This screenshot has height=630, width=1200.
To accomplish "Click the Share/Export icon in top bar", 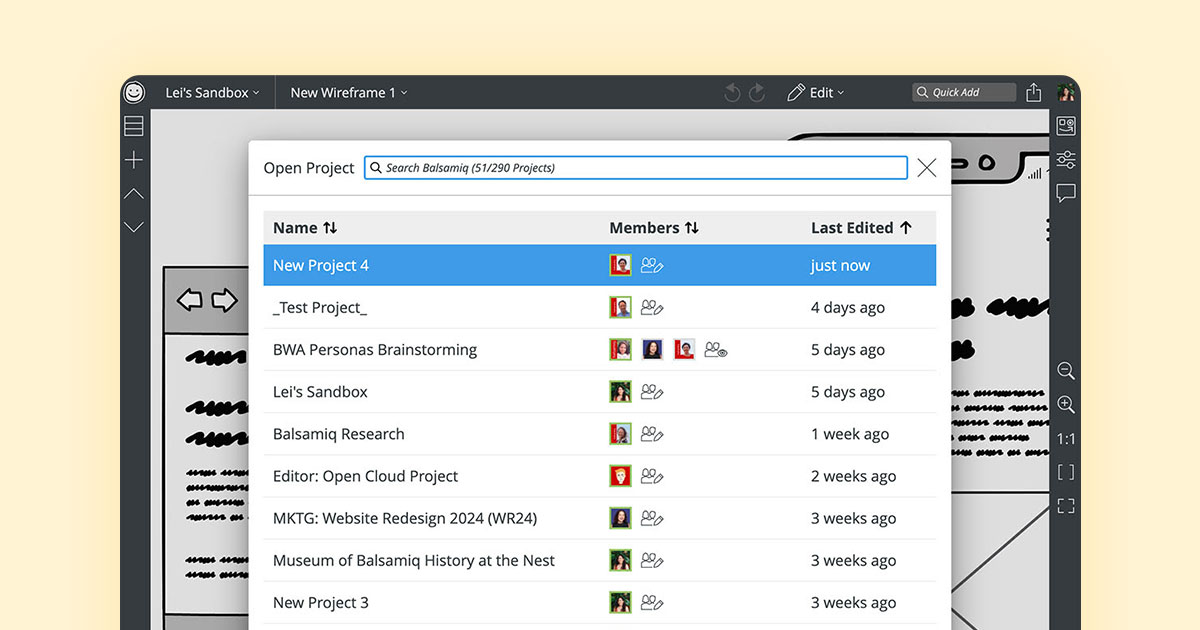I will pyautogui.click(x=1034, y=91).
